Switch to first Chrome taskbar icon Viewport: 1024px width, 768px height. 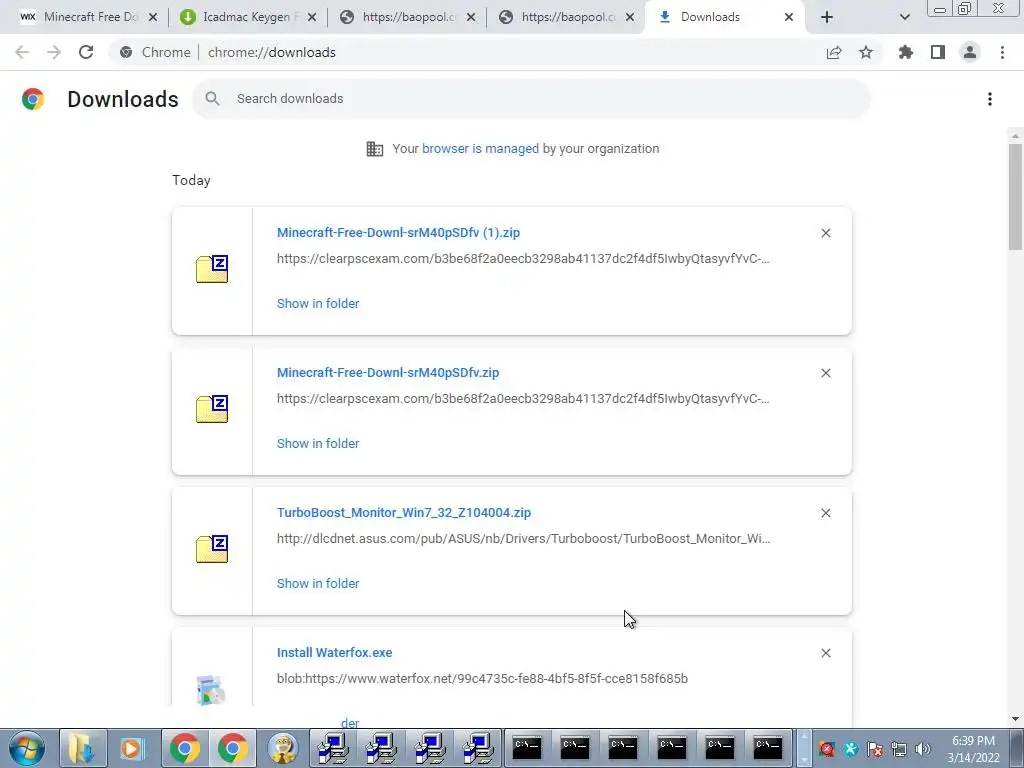tap(185, 748)
